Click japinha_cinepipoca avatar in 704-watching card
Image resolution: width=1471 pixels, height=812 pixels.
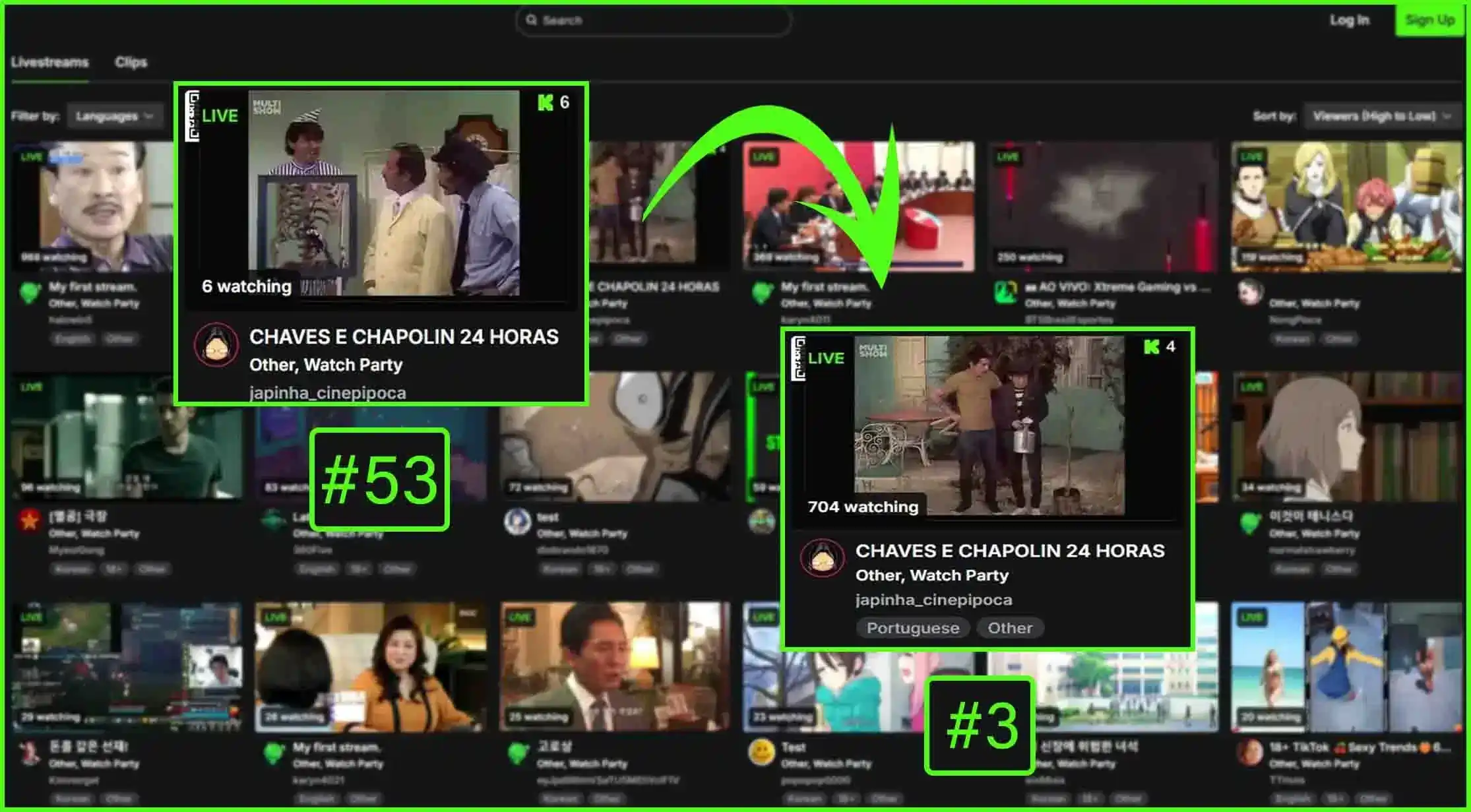821,559
